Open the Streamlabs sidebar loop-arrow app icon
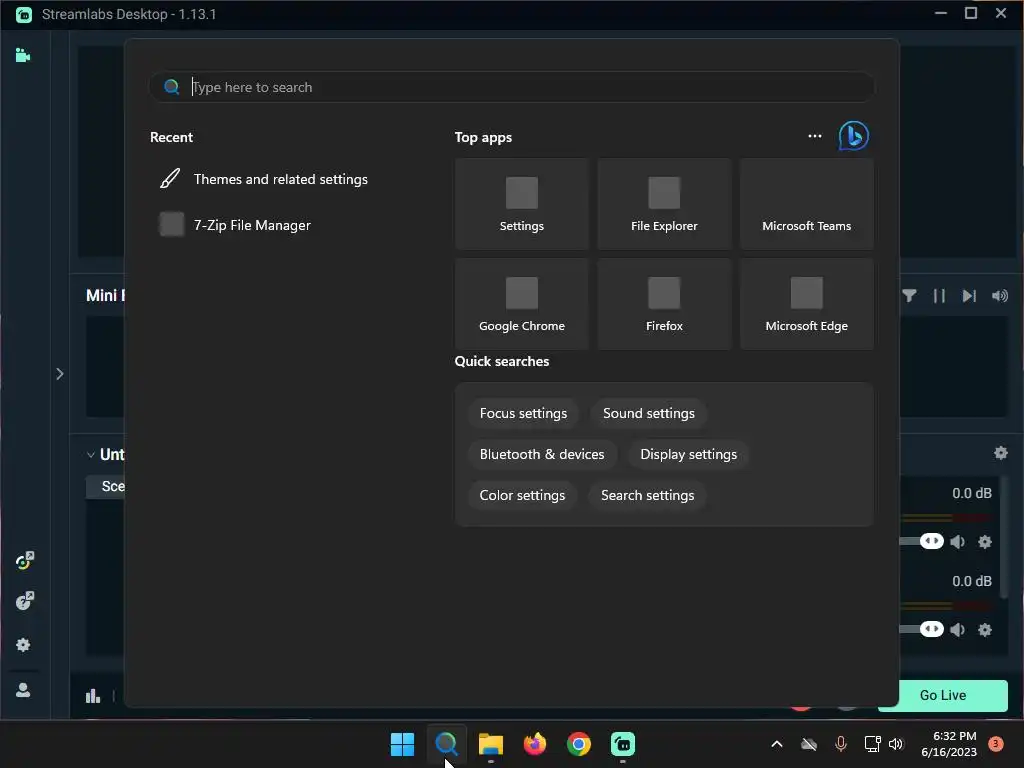The height and width of the screenshot is (768, 1024). pos(24,560)
